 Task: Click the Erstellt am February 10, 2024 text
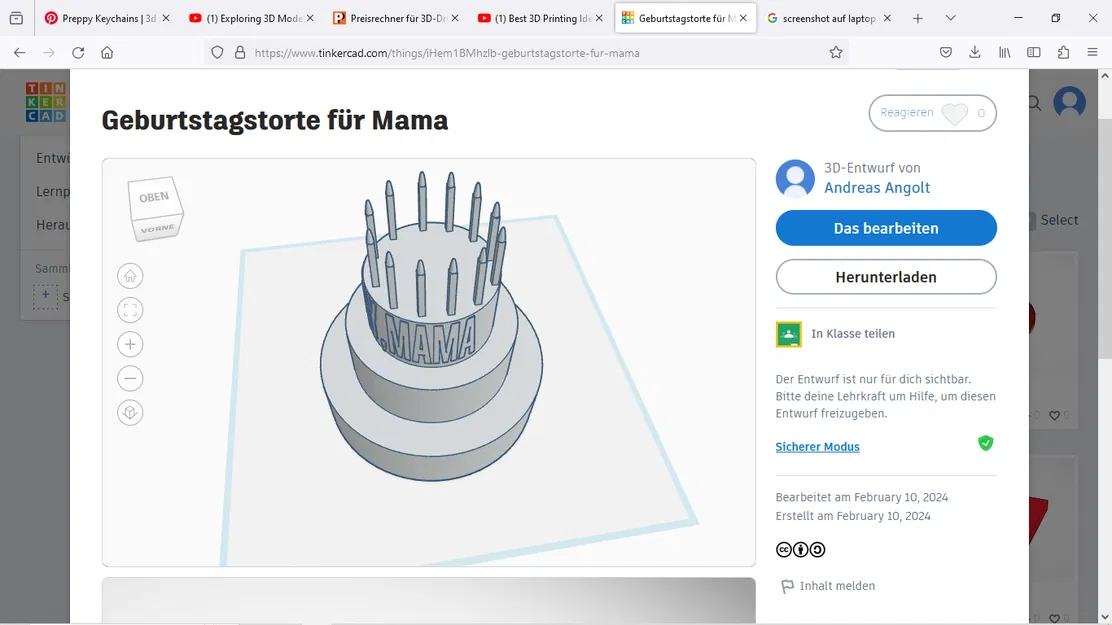tap(853, 516)
